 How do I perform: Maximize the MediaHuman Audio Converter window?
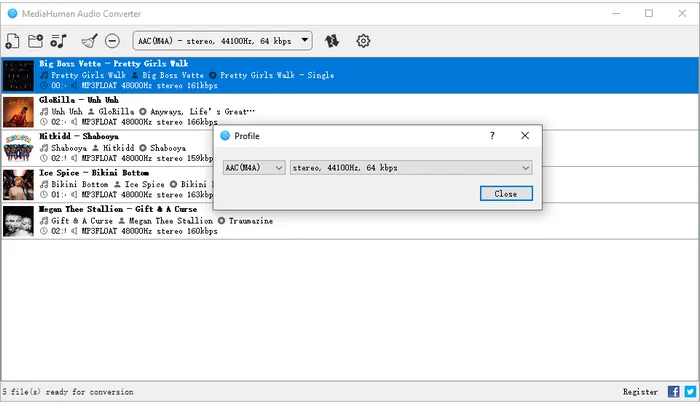[x=649, y=13]
